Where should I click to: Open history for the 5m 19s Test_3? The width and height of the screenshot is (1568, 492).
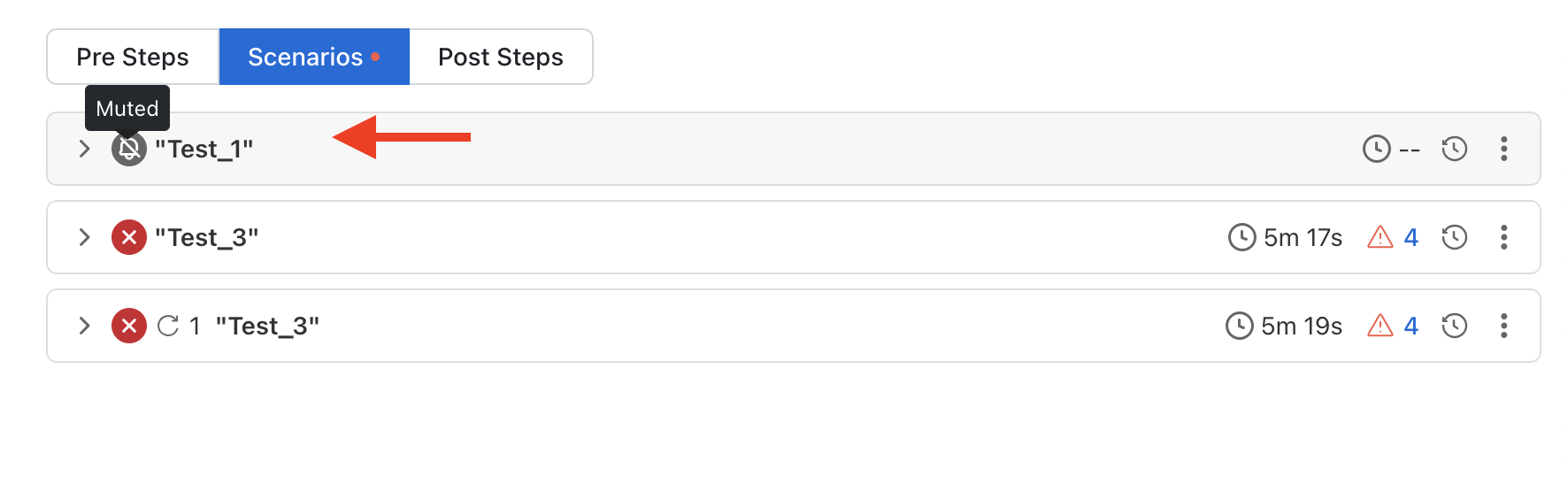pos(1454,326)
